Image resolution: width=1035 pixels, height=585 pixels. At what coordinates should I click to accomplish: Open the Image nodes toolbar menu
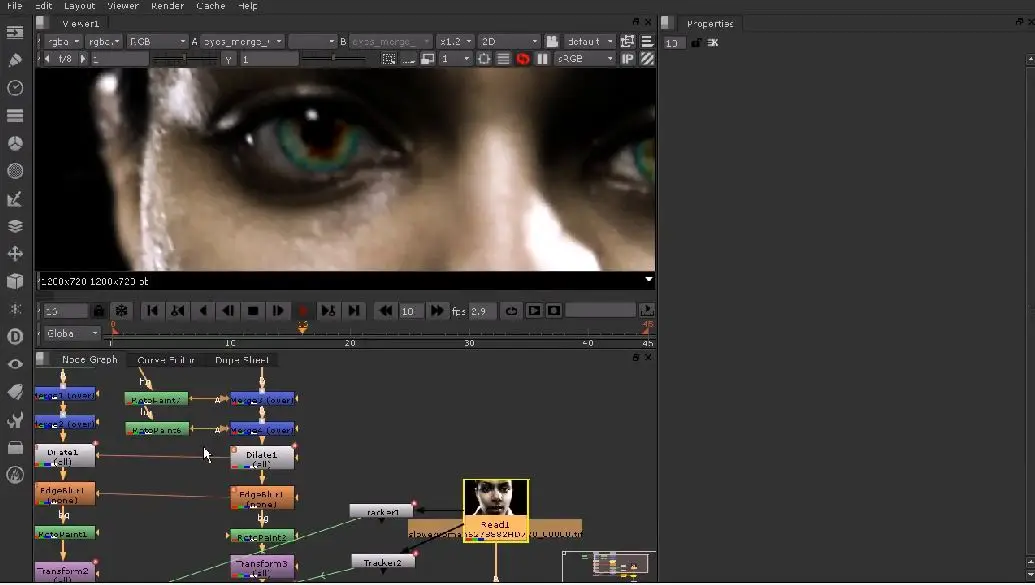point(15,32)
